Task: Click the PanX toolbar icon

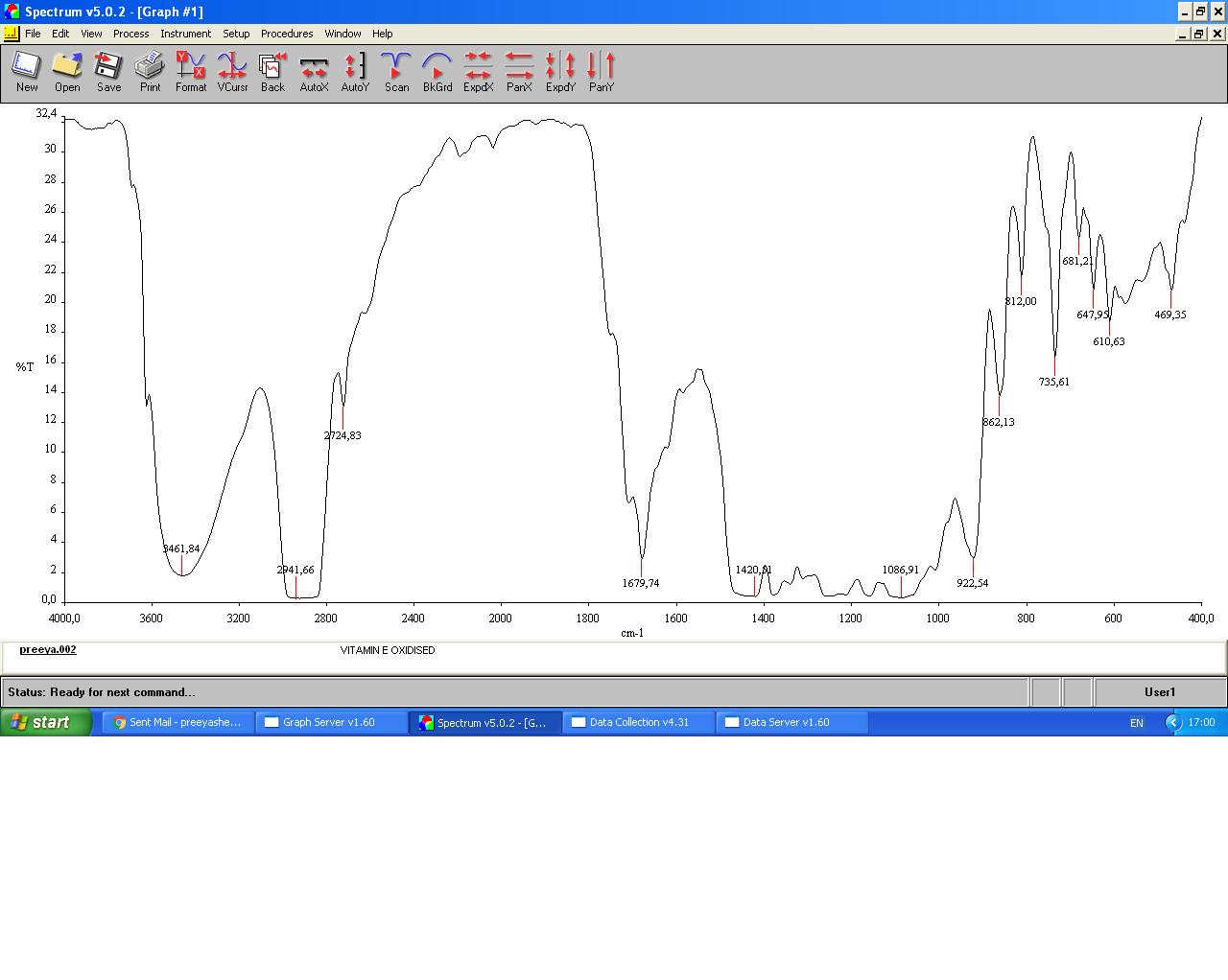Action: [x=519, y=73]
